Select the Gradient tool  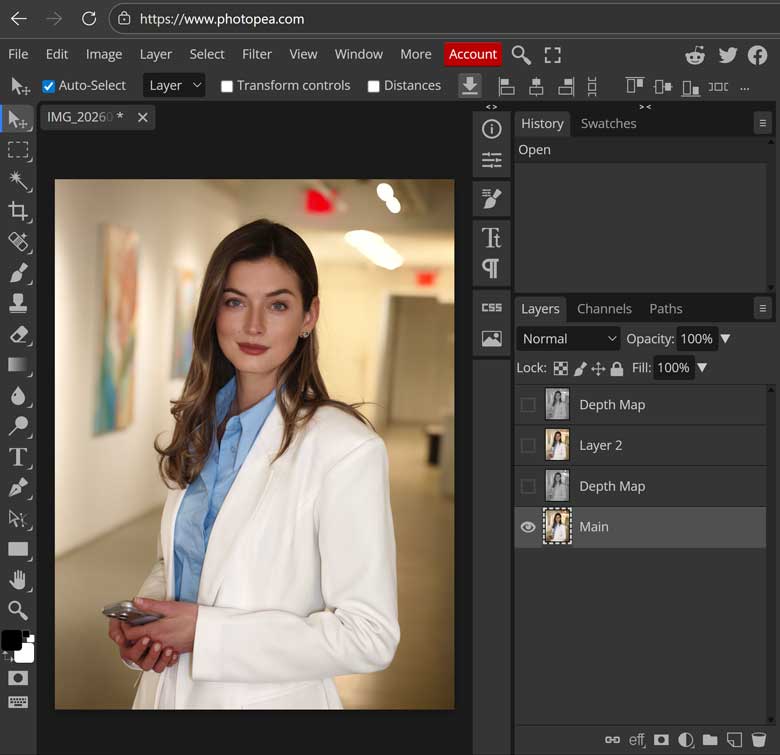(x=18, y=365)
